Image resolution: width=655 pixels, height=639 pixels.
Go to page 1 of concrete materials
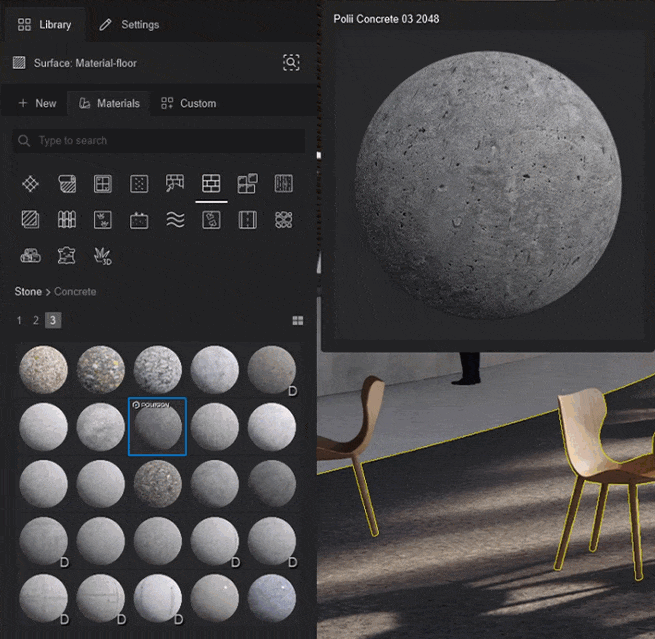click(x=19, y=321)
